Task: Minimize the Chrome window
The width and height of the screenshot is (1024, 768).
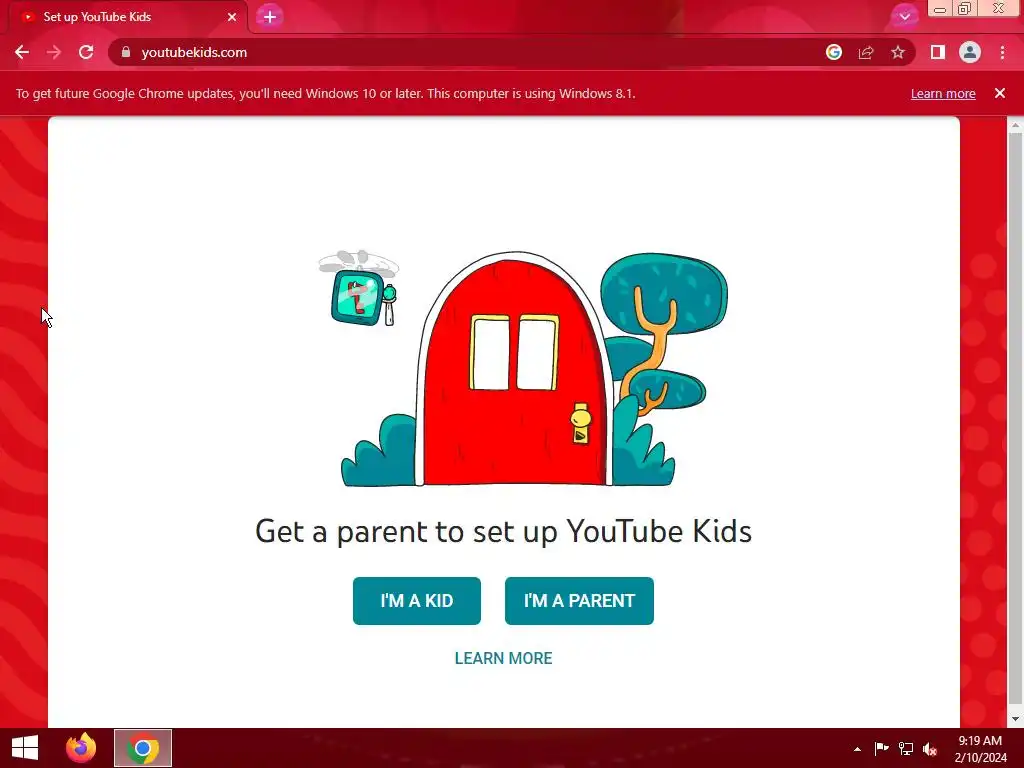Action: [x=940, y=9]
